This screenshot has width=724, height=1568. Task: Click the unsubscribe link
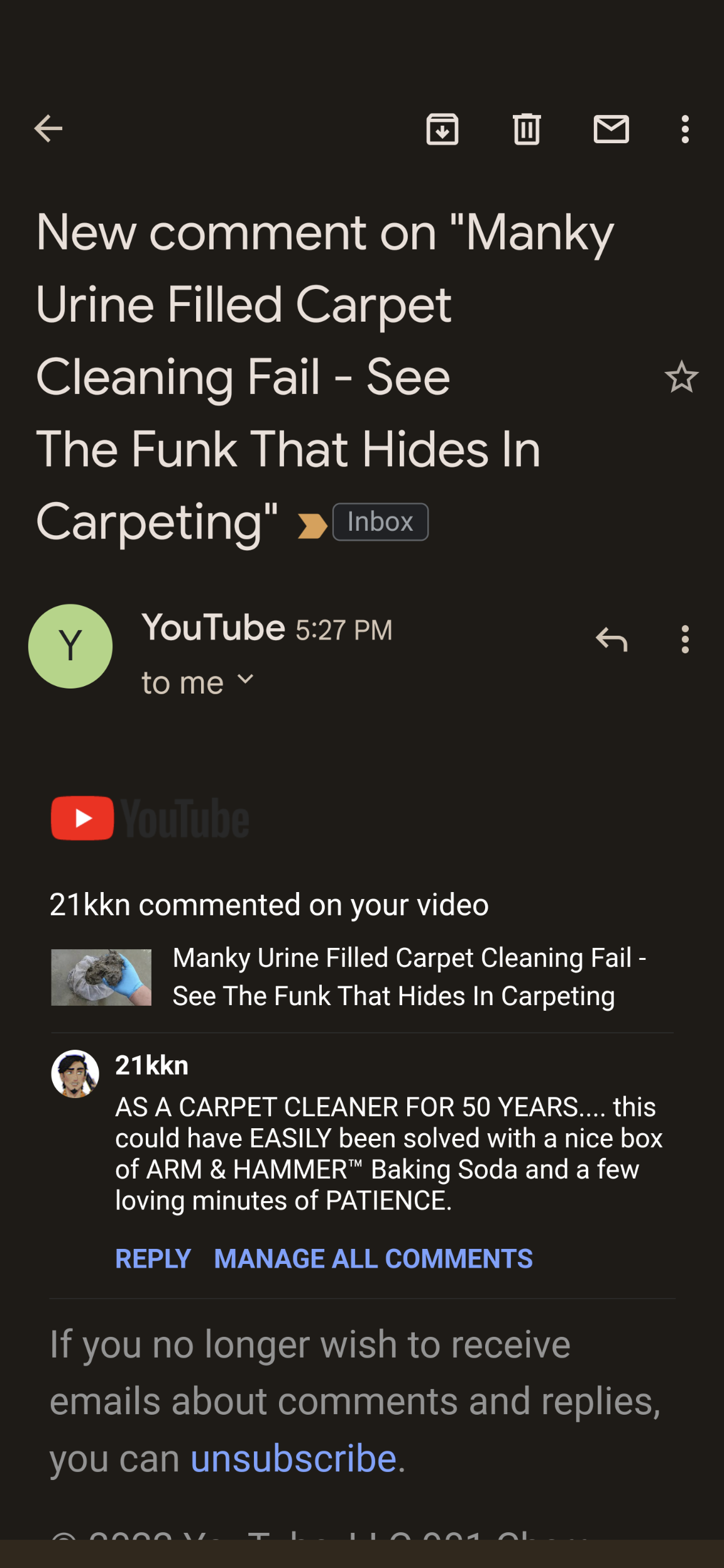(x=293, y=1458)
